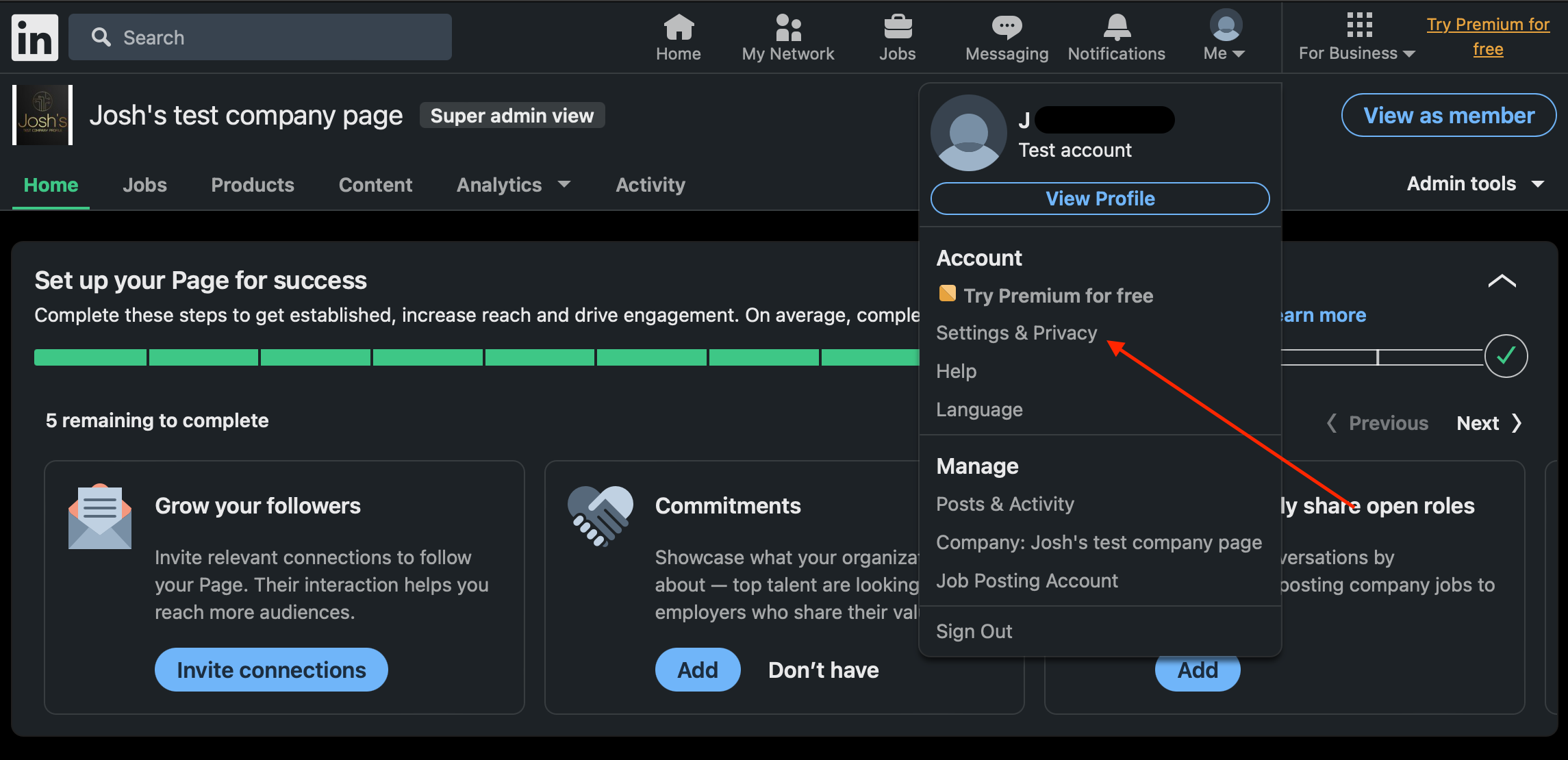
Task: Open the Jobs briefcase icon in the navbar
Action: [x=898, y=27]
